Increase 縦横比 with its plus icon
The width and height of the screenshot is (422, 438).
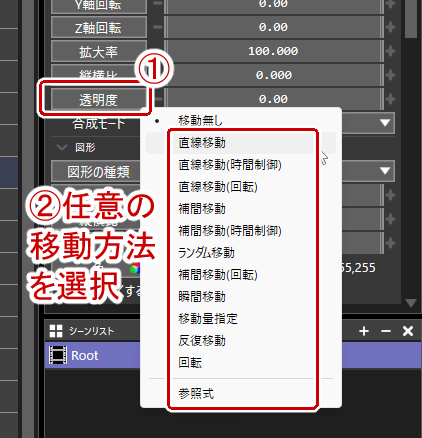pyautogui.click(x=390, y=75)
